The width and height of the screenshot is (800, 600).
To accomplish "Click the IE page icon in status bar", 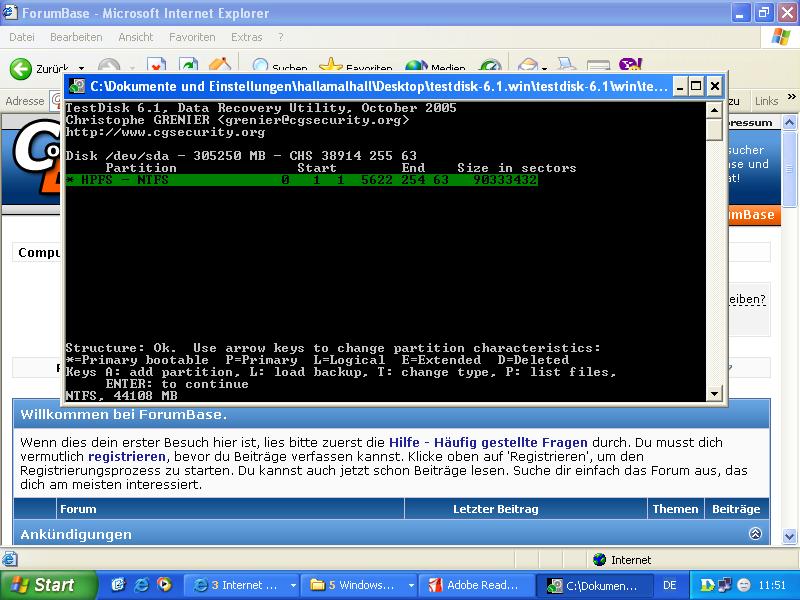I will (x=10, y=560).
